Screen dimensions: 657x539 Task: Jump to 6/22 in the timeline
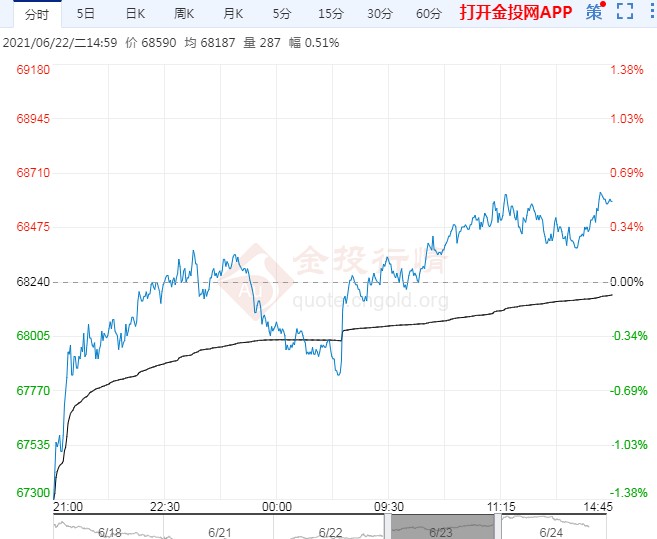330,532
